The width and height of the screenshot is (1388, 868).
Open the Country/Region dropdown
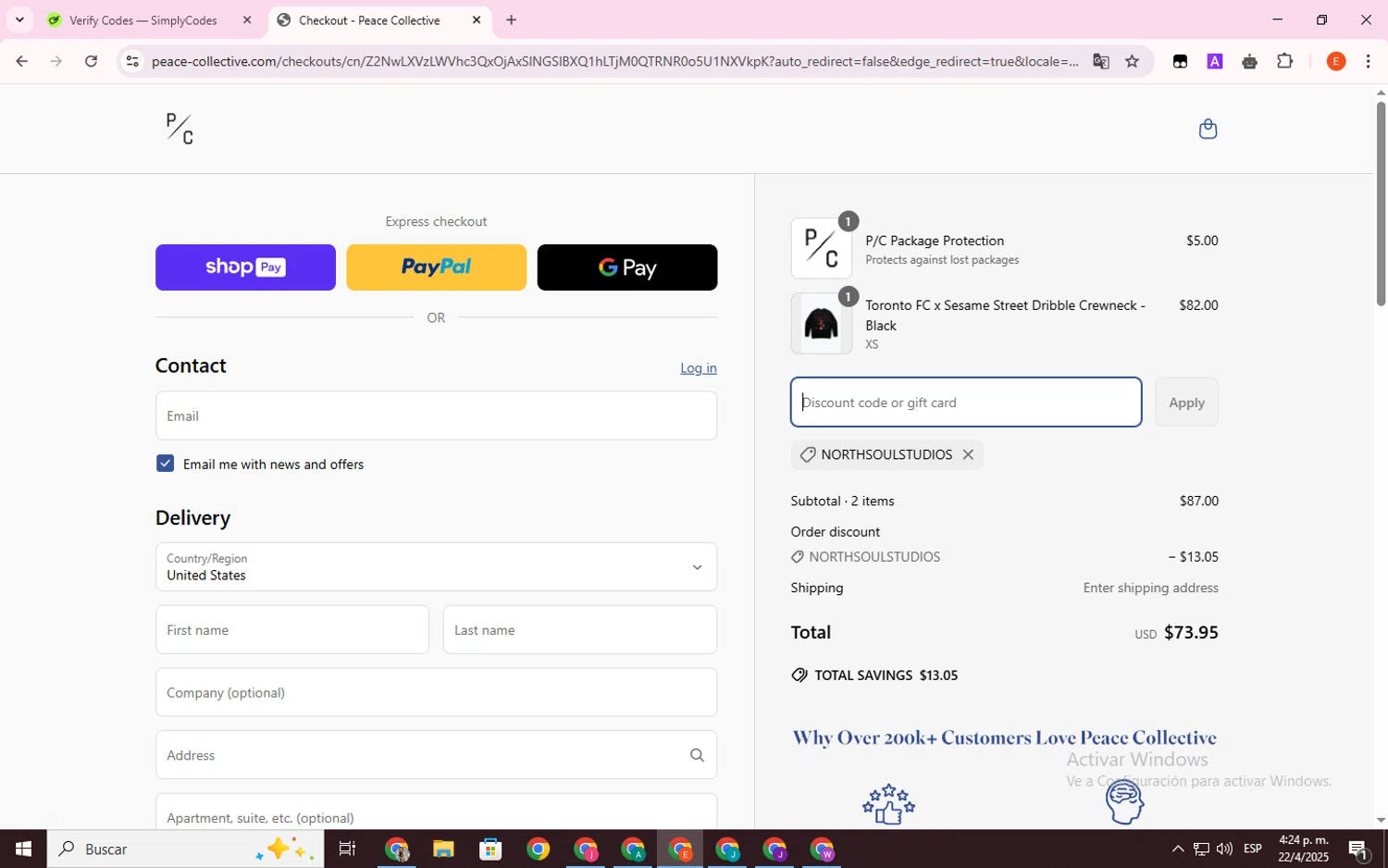436,566
